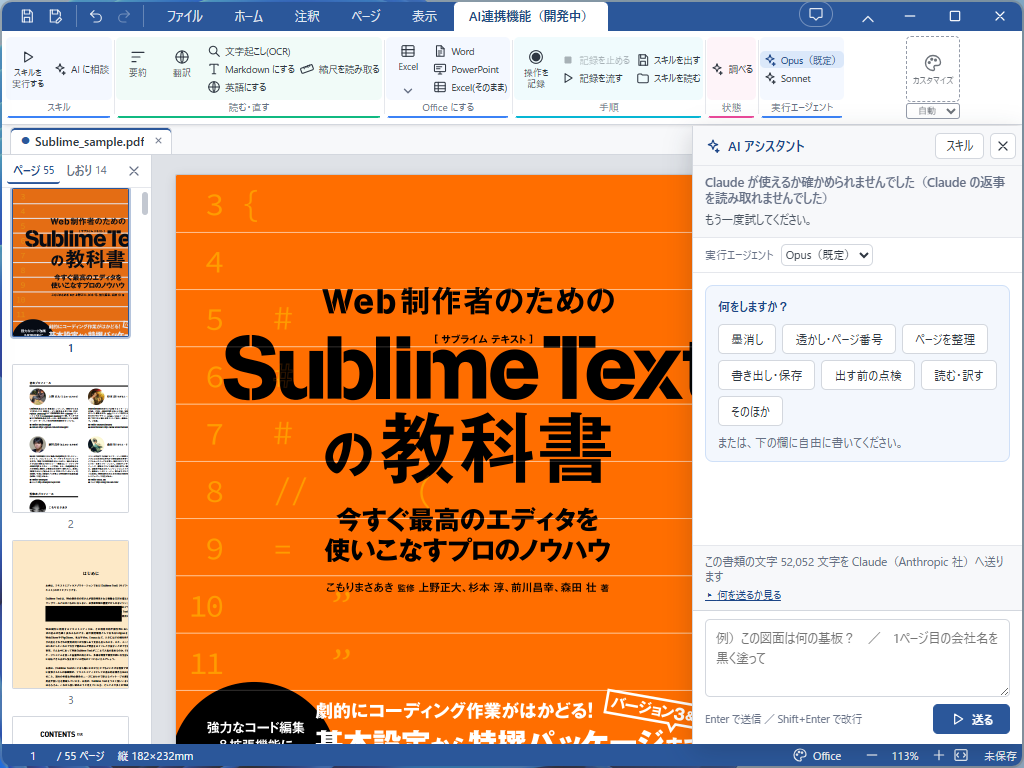This screenshot has width=1024, height=768.
Task: Open the カスタマイズ palette
Action: pos(933,69)
